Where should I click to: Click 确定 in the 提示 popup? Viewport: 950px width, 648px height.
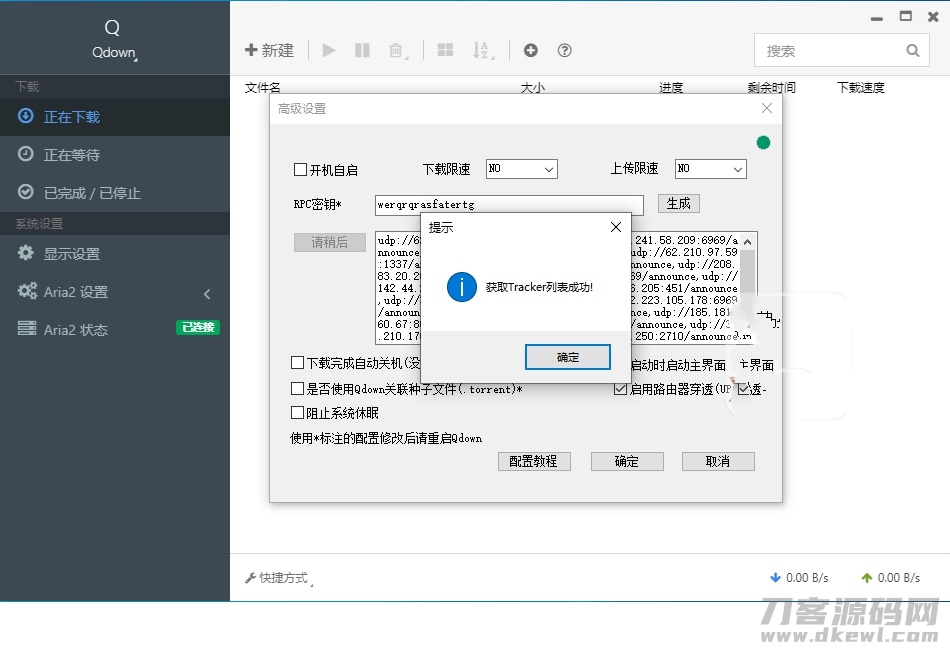568,357
